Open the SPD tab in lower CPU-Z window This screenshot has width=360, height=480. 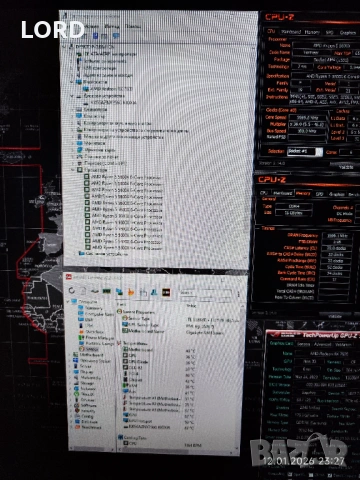(x=319, y=194)
